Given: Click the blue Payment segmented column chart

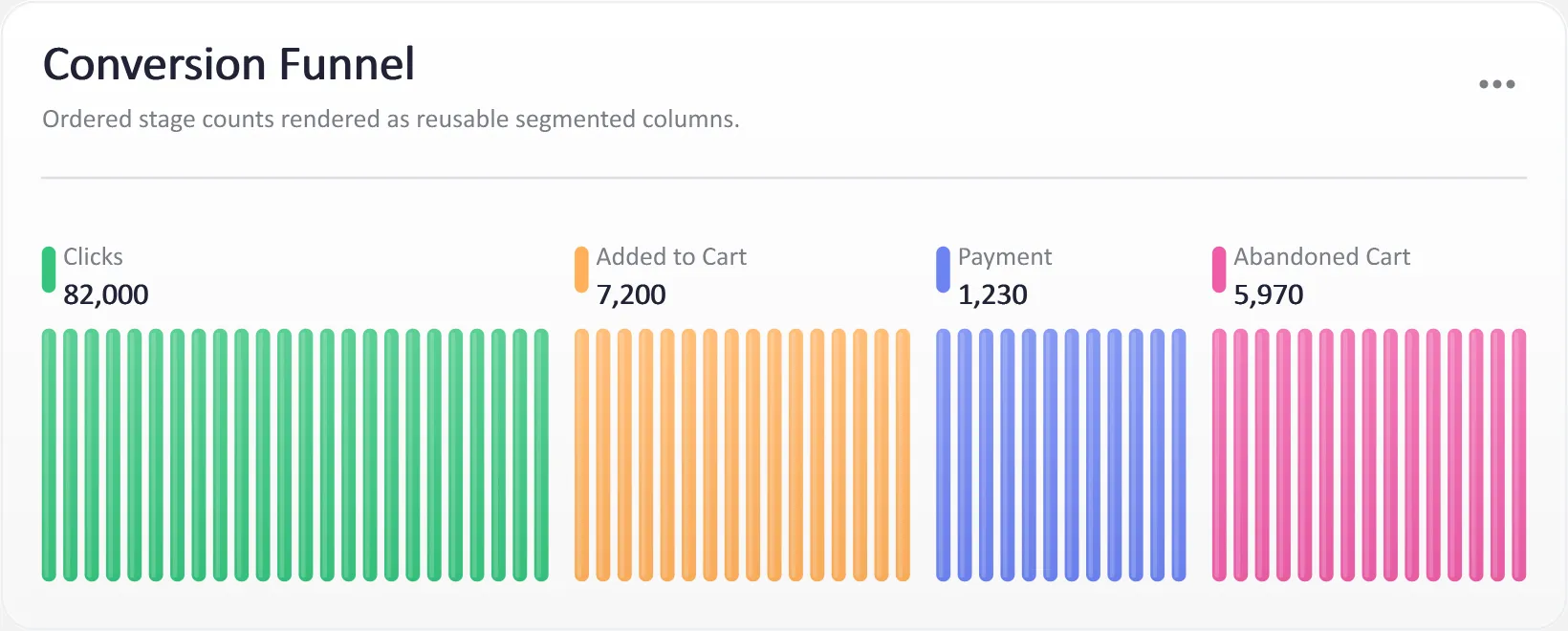Looking at the screenshot, I should pos(1061,455).
